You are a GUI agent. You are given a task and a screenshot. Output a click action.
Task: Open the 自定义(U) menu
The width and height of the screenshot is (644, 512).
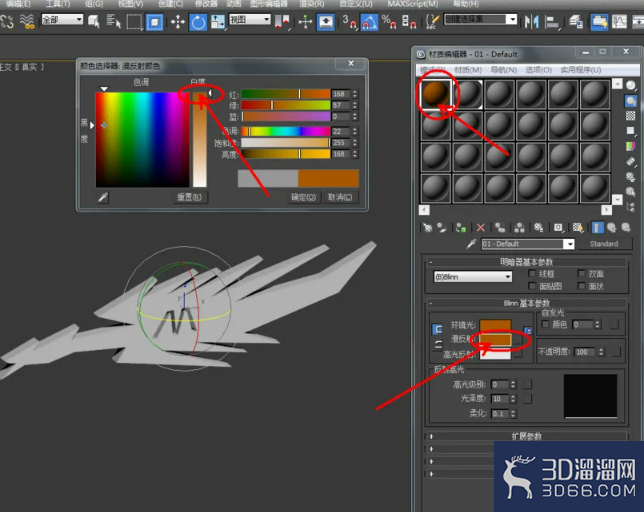coord(356,4)
